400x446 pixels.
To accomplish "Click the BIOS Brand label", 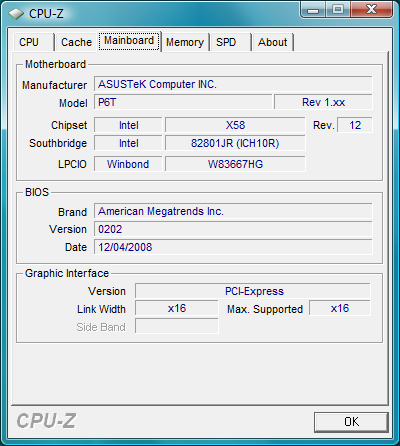I will [72, 212].
